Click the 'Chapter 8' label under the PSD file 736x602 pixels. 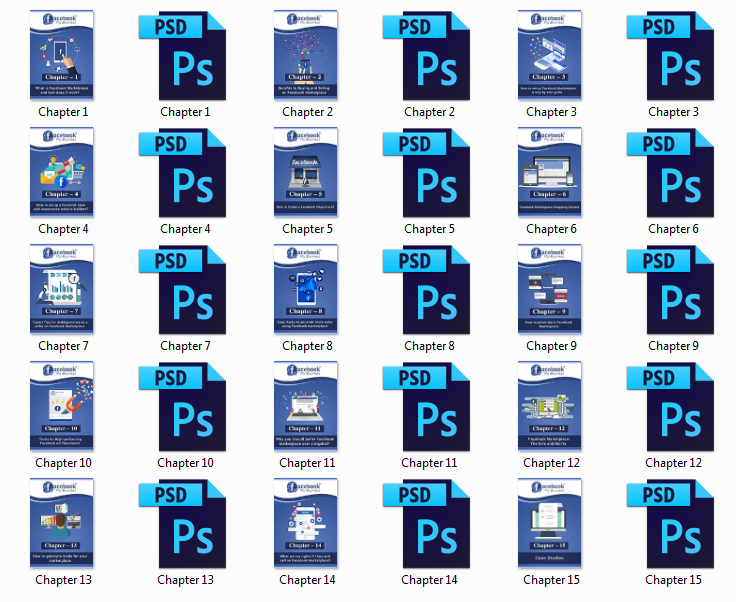tap(429, 346)
